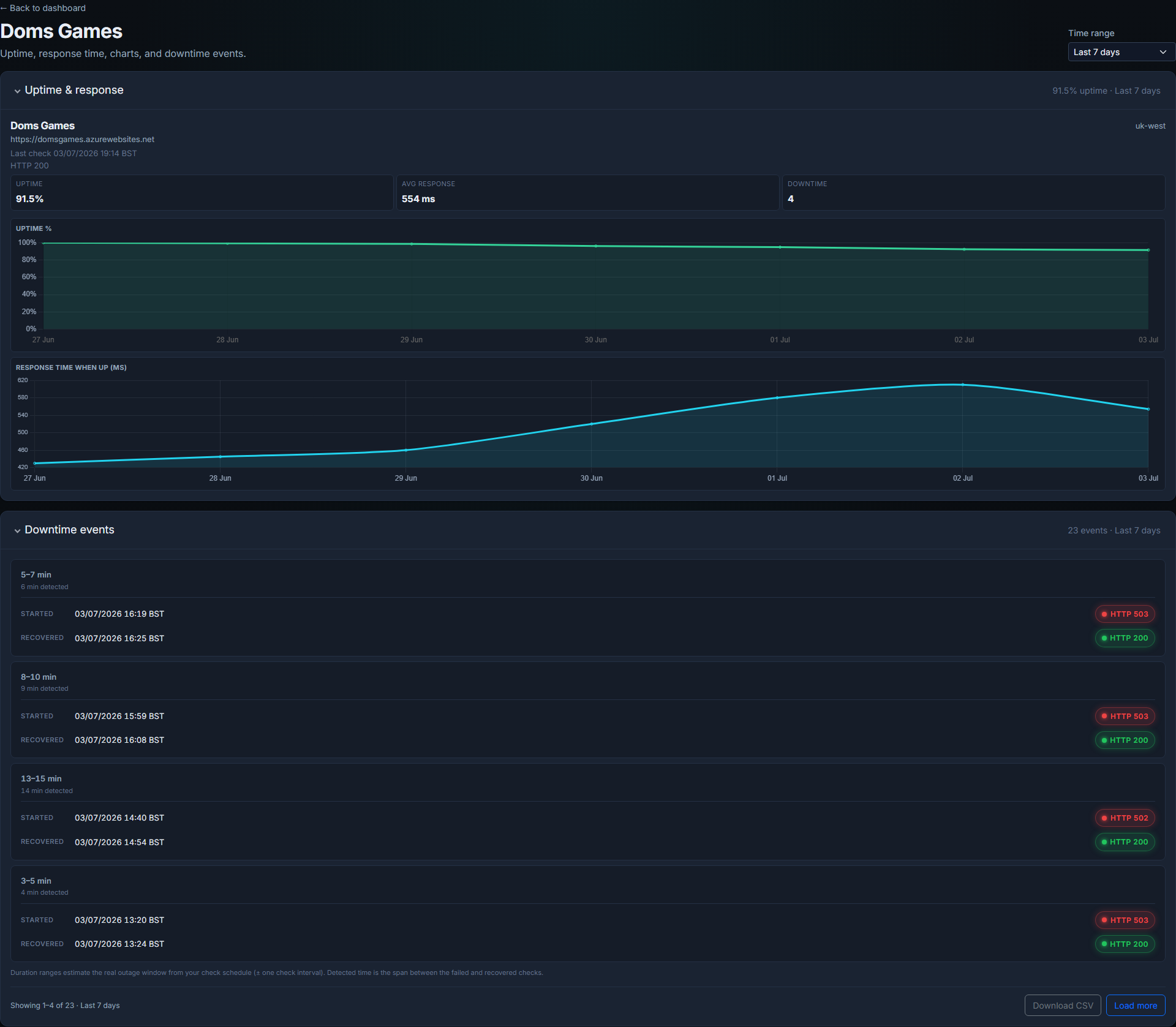Click the '3–5 min' event heading

pos(36,881)
